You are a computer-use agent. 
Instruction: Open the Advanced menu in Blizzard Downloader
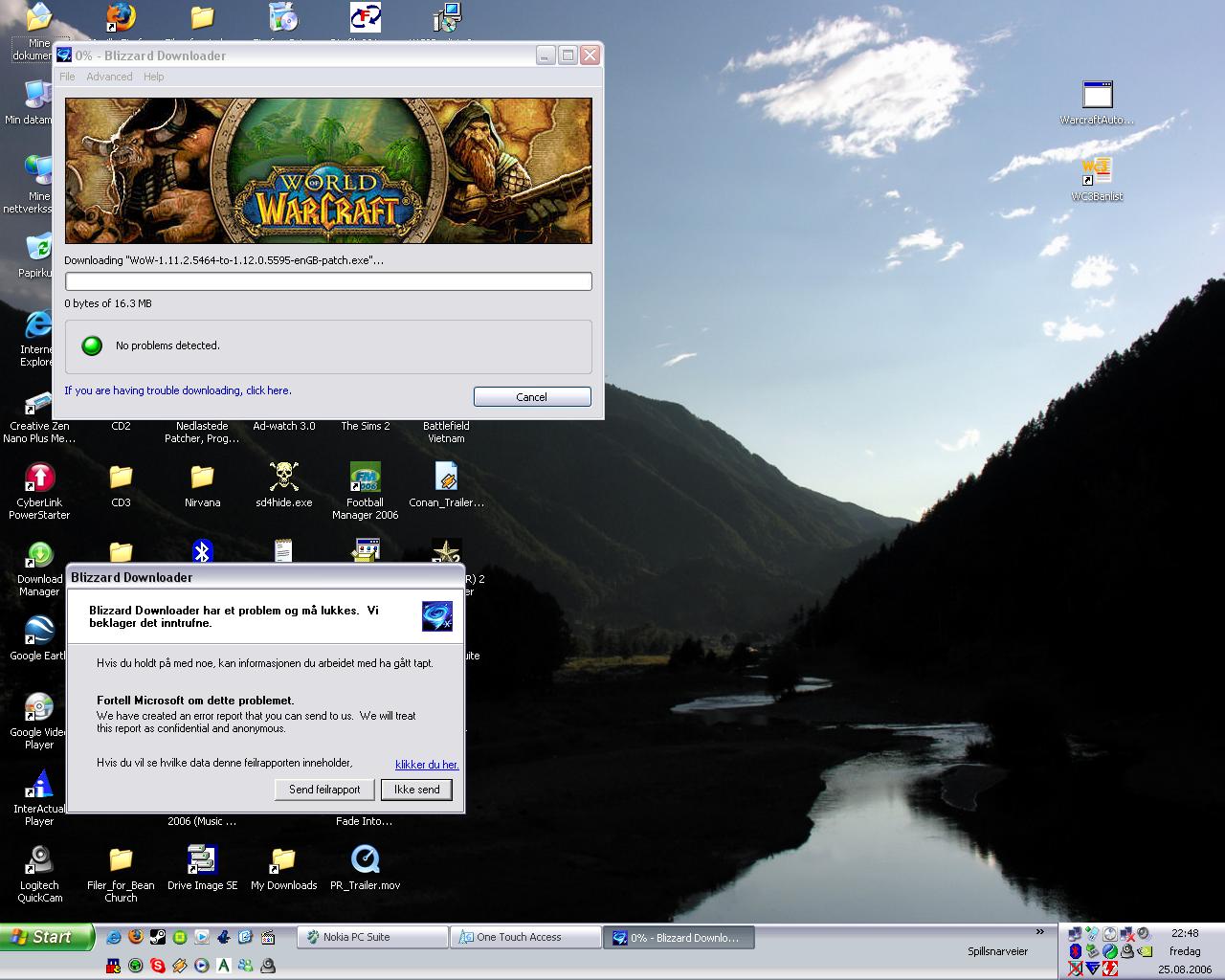[109, 77]
